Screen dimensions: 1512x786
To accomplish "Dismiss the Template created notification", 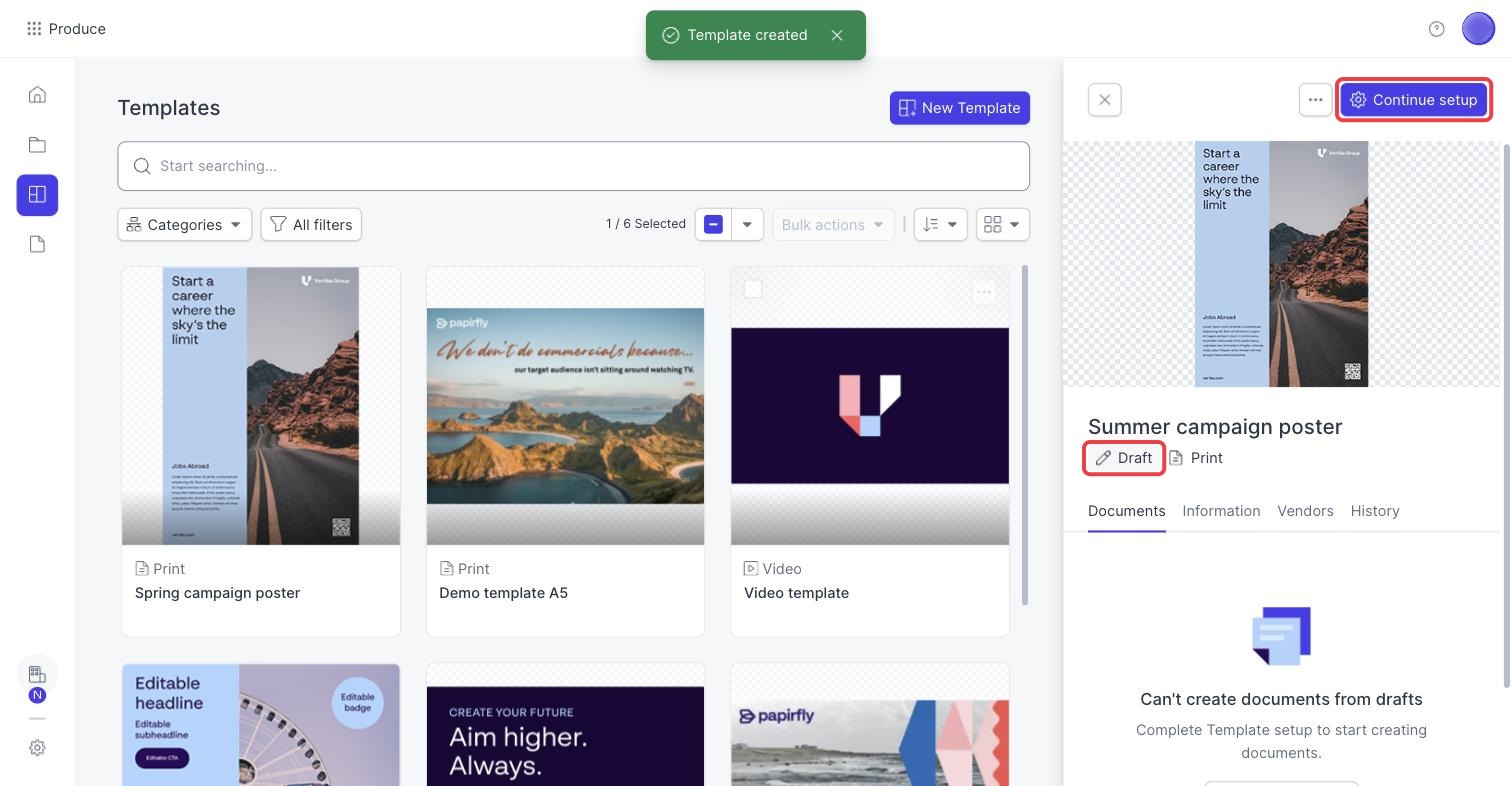I will click(x=837, y=35).
